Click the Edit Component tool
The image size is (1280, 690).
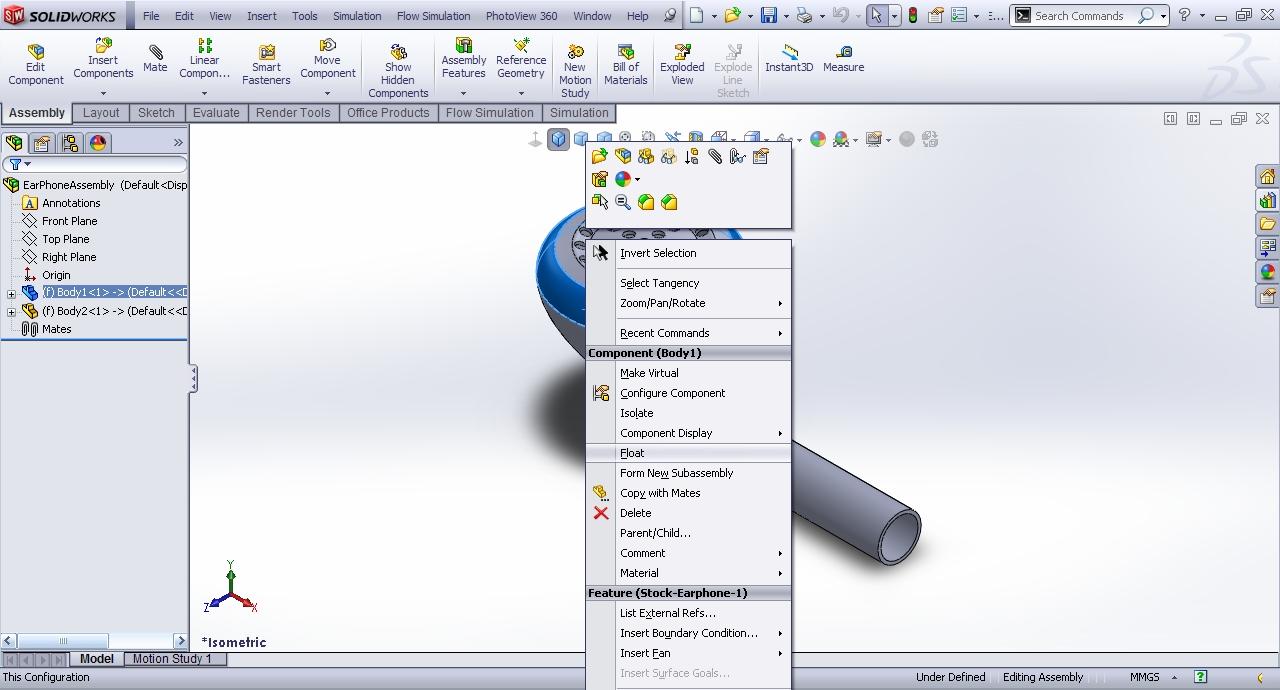point(36,65)
